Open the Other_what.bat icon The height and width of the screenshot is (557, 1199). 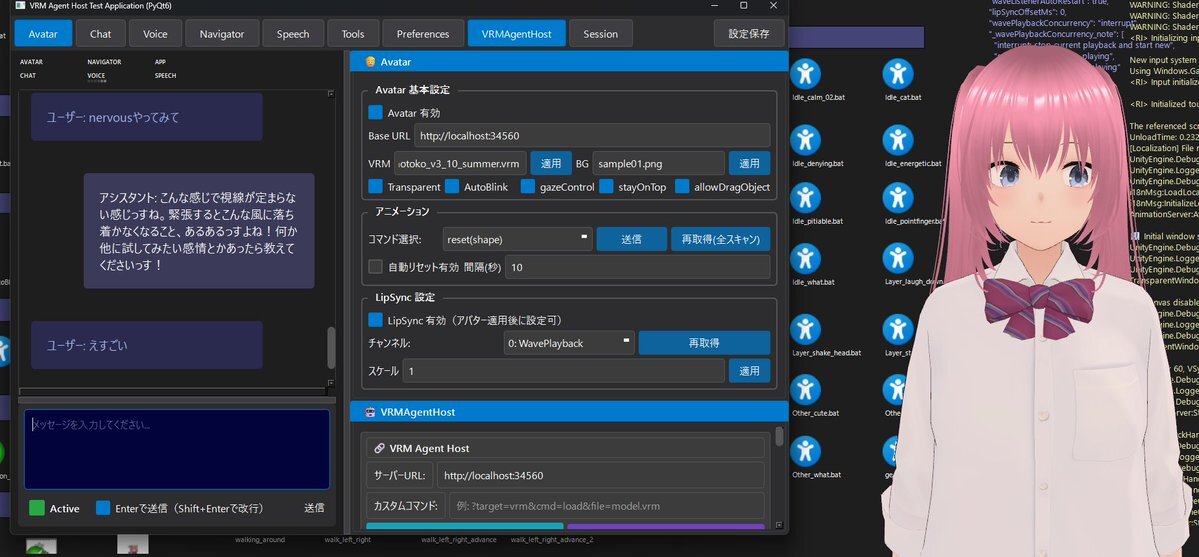[x=804, y=452]
